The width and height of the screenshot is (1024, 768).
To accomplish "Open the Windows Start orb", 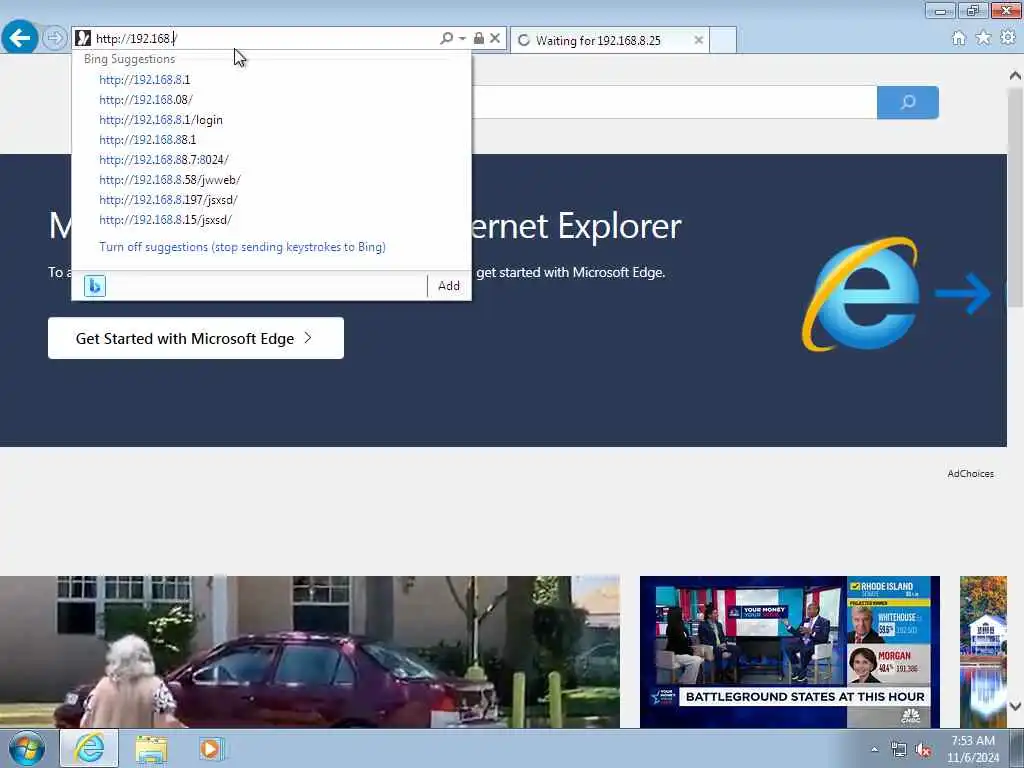I will [27, 748].
